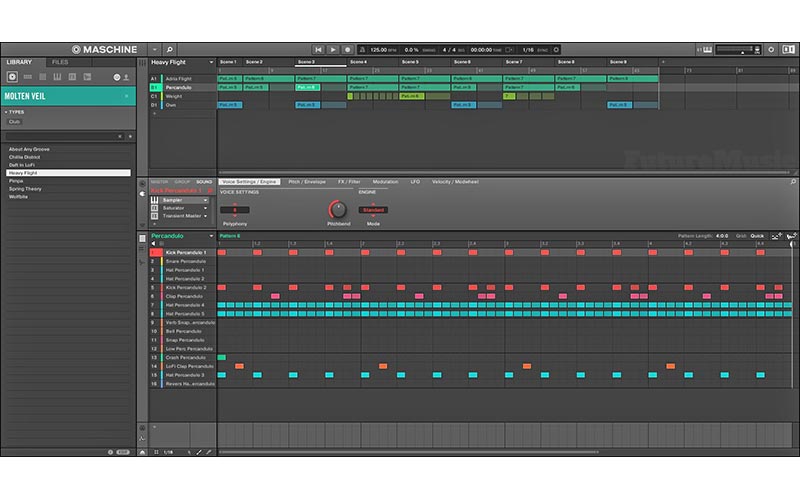The width and height of the screenshot is (800, 500).
Task: Clear the MOLTEN VEIL product filter
Action: (x=127, y=96)
